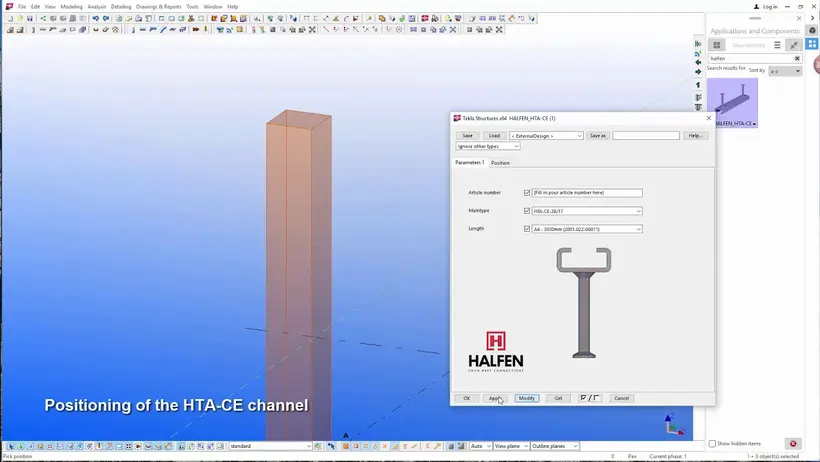Open the Modeling menu
Viewport: 820px width, 462px height.
71,7
